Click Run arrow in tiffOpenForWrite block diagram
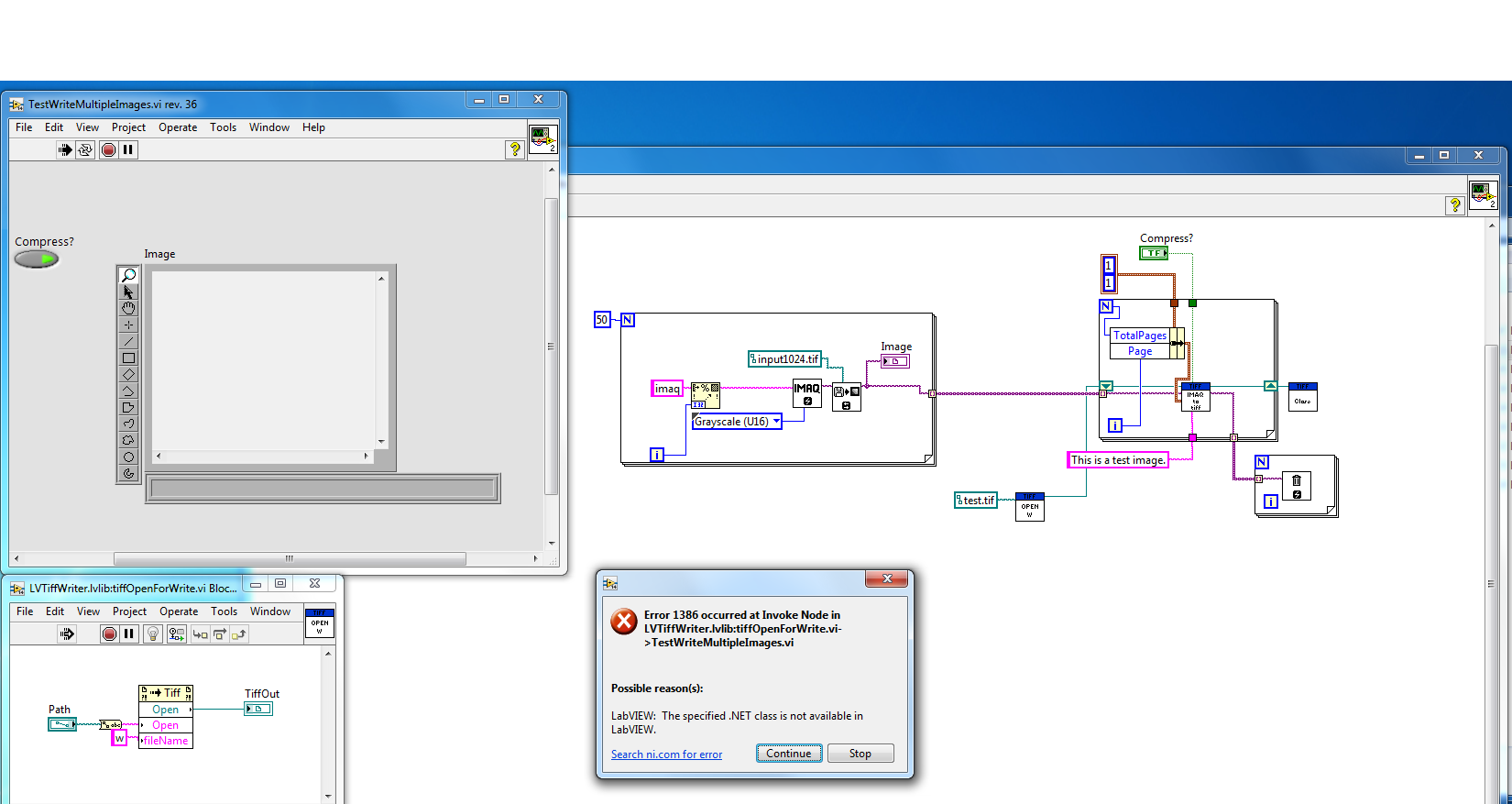This screenshot has width=1512, height=804. tap(67, 633)
